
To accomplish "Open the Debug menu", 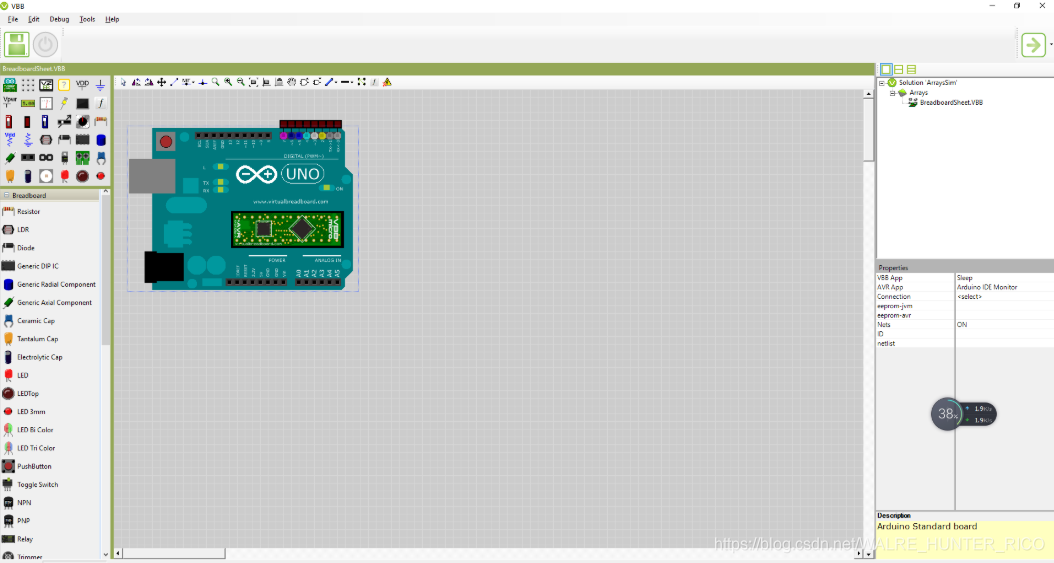I will (x=59, y=19).
